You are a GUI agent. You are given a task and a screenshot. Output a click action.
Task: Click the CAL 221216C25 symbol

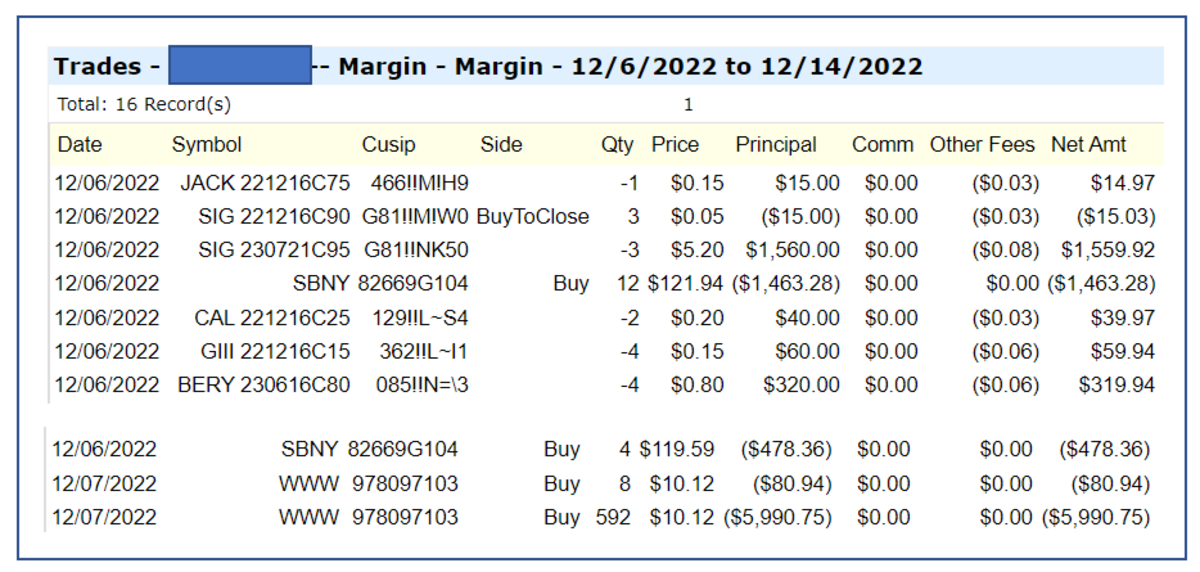click(272, 318)
